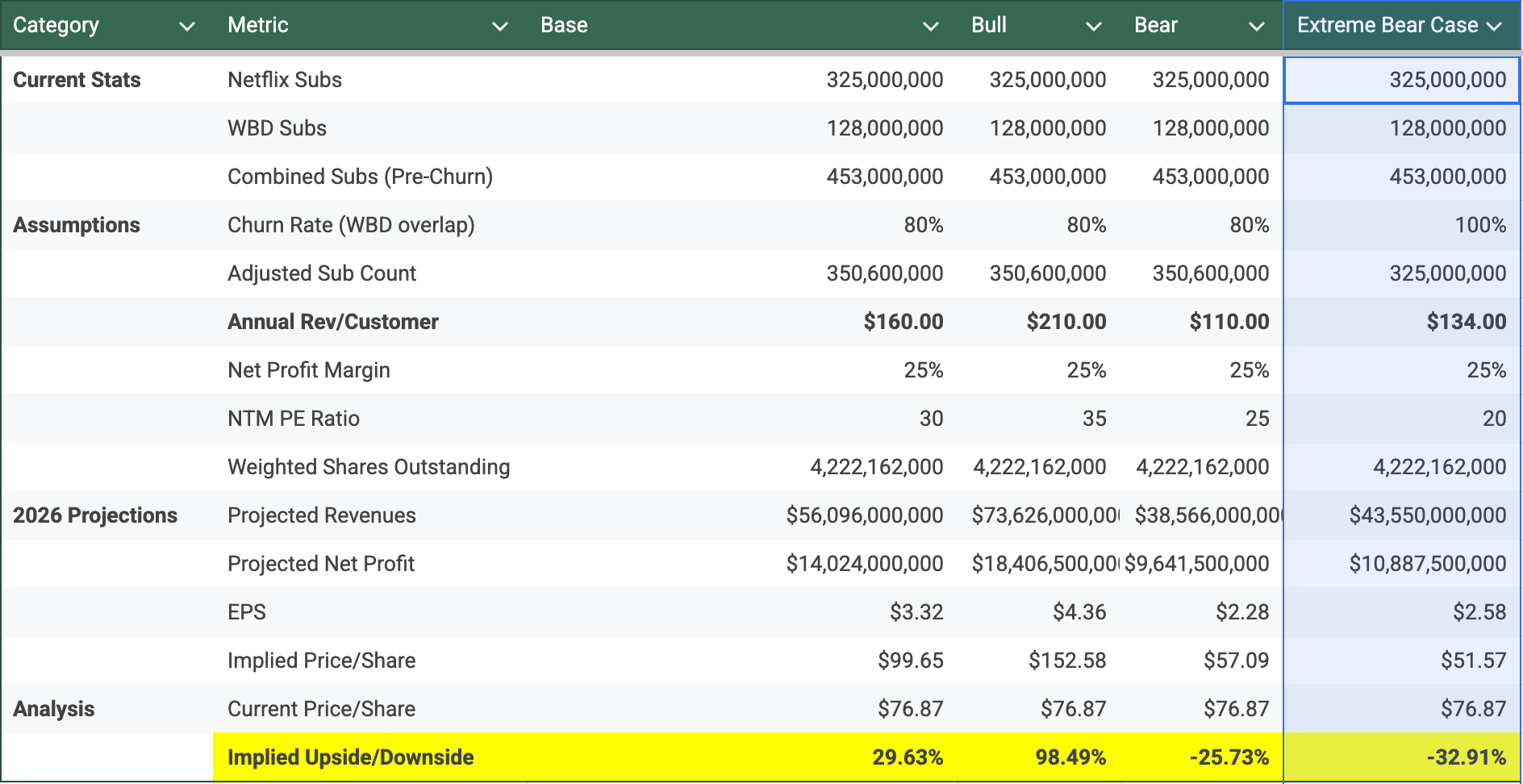1523x784 pixels.
Task: Select the Bull $210.00 rev per customer cell
Action: (x=1039, y=322)
